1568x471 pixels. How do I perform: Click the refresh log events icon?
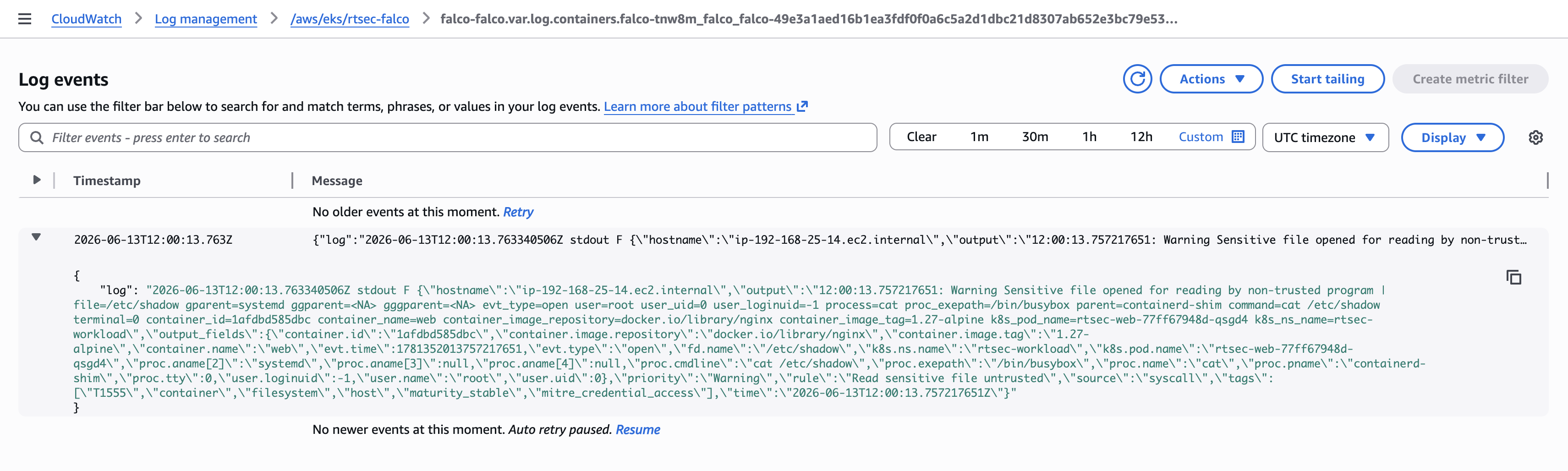point(1137,79)
